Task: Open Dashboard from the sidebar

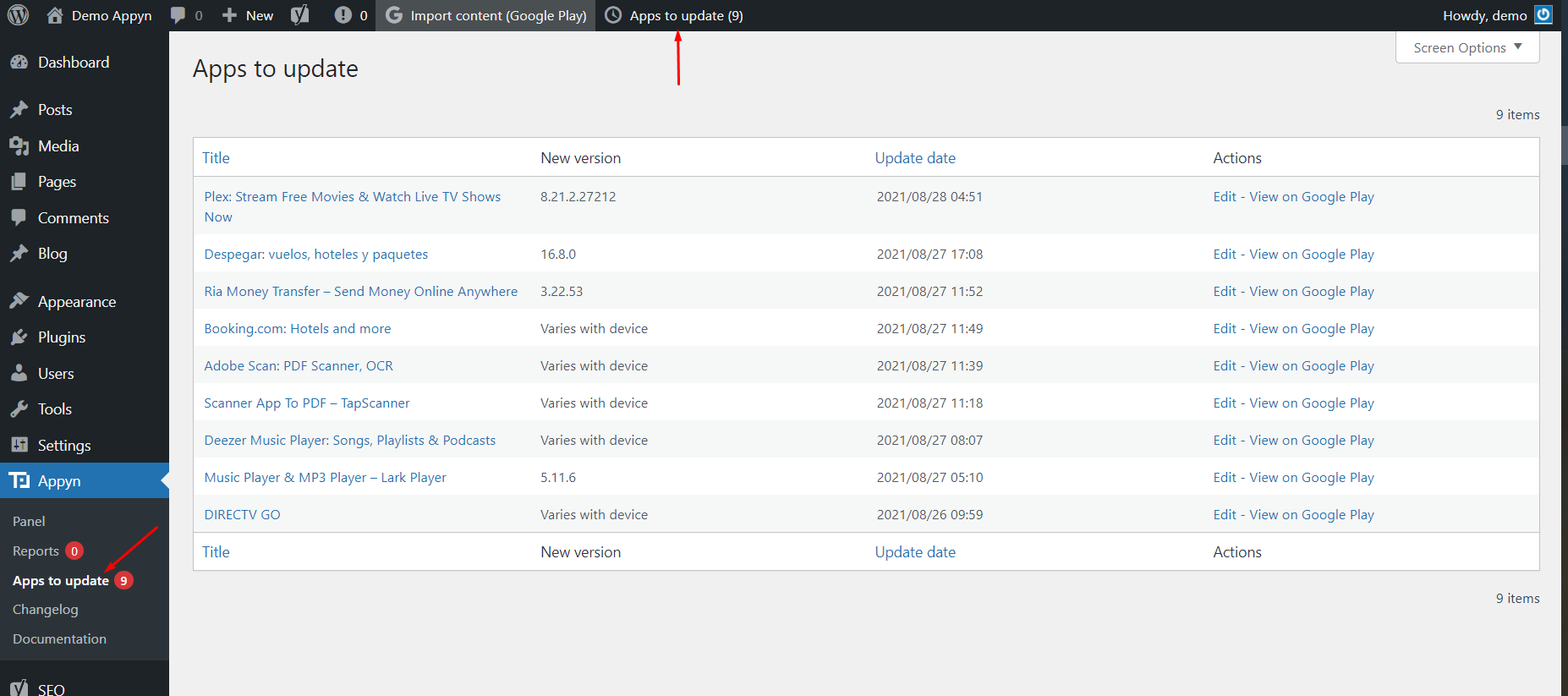Action: 74,63
